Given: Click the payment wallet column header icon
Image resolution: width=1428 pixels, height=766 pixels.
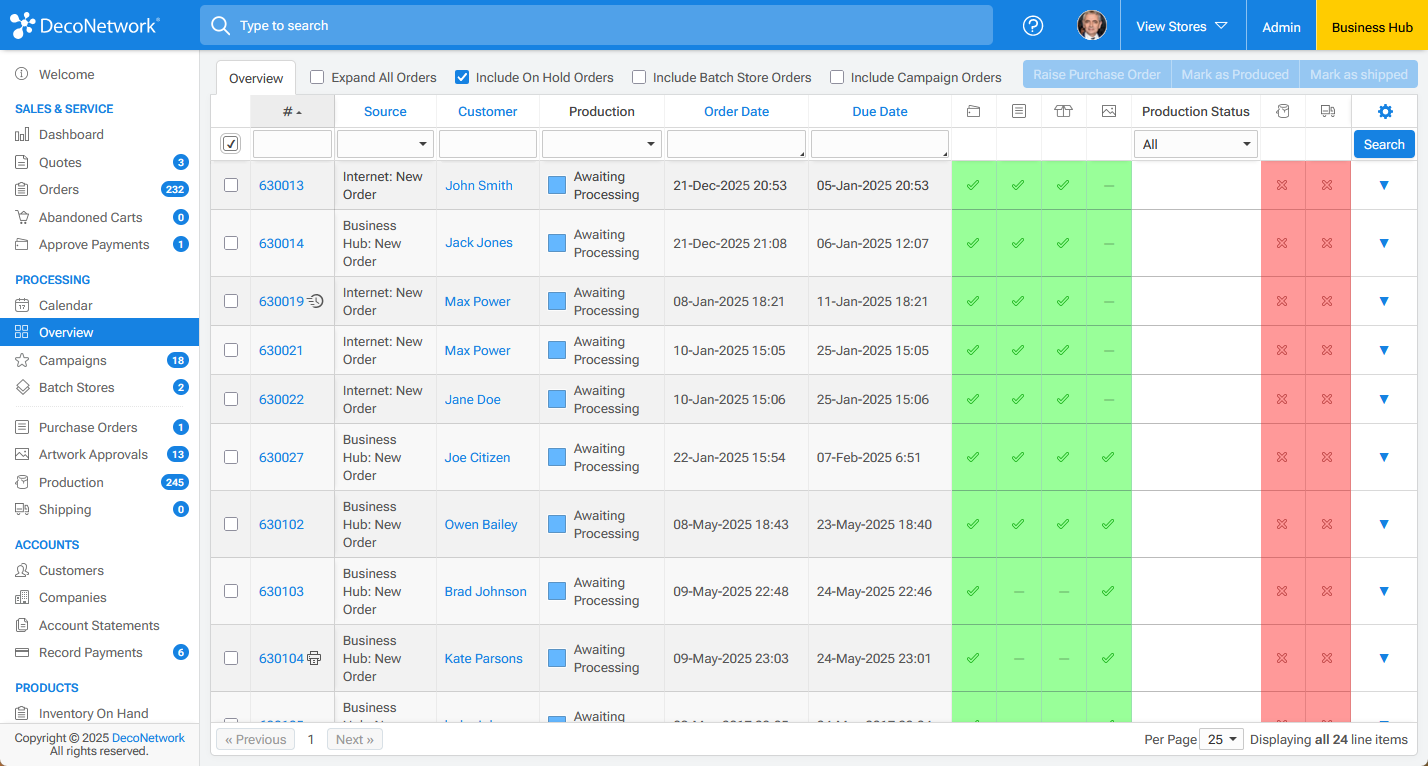Looking at the screenshot, I should 974,111.
